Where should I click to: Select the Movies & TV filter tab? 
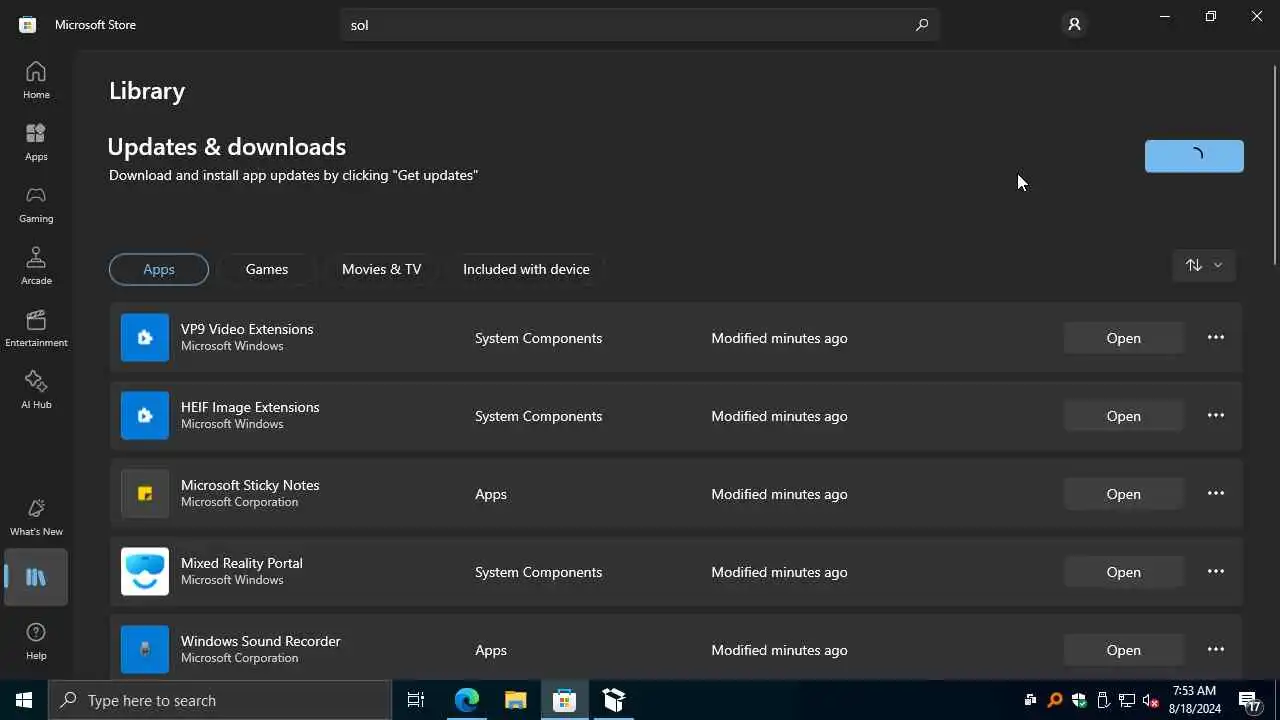[381, 269]
